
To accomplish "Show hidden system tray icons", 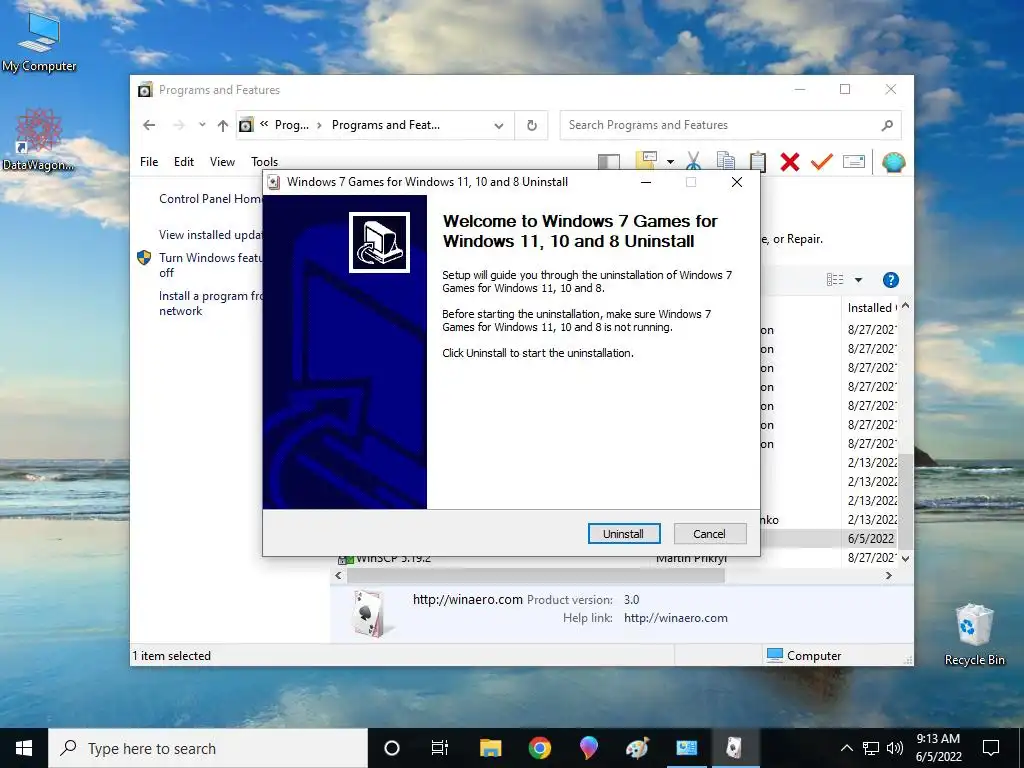I will click(846, 748).
